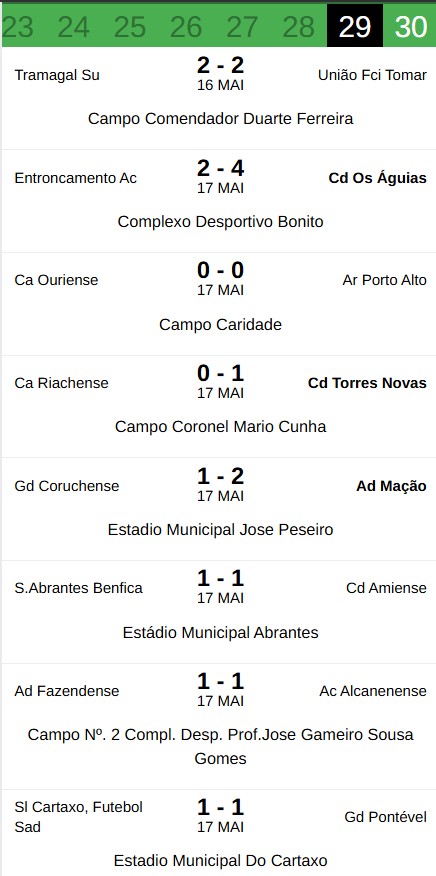Select matchday 24 tab

74,26
